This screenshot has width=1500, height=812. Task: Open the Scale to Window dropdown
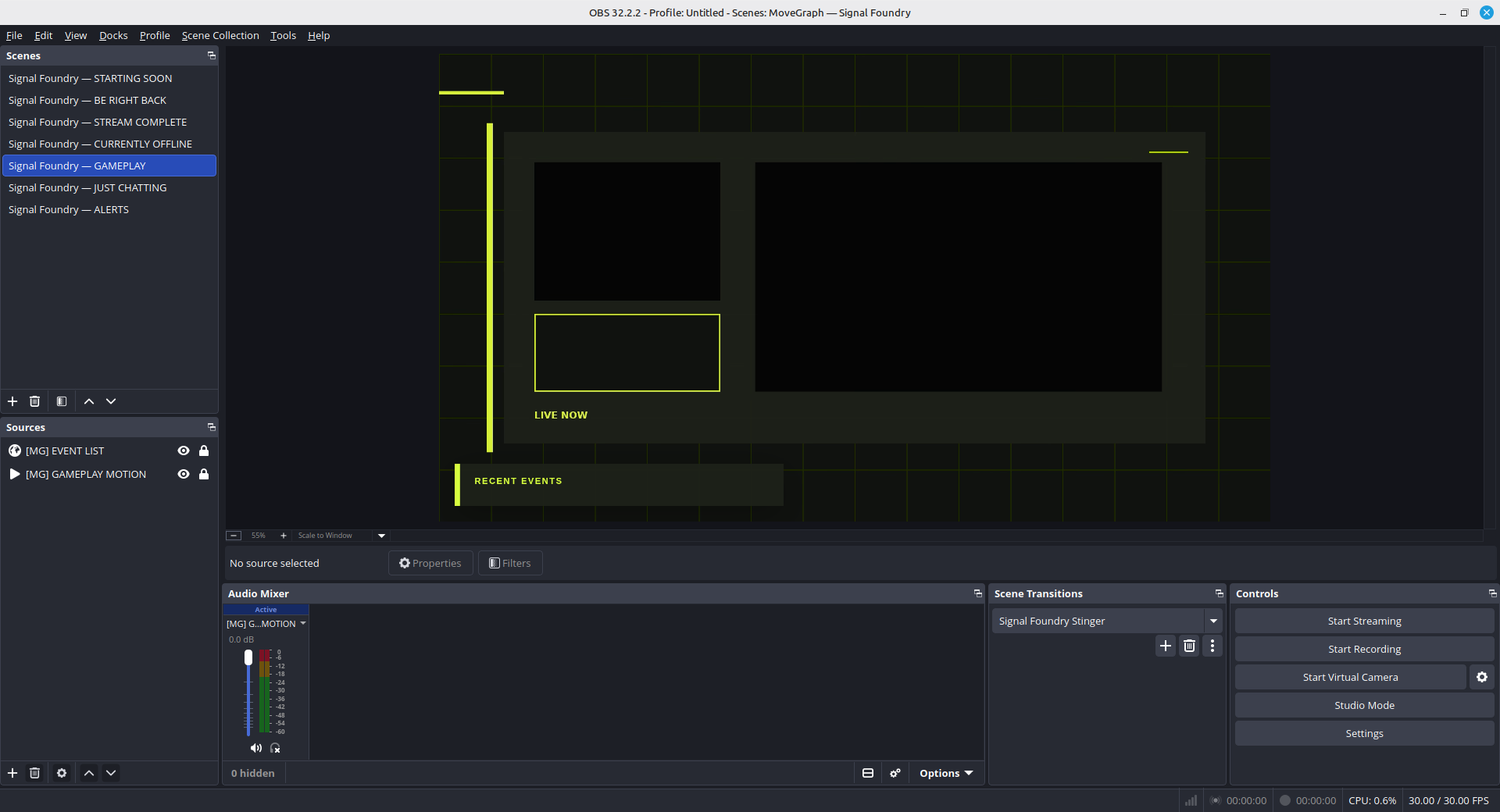tap(381, 536)
